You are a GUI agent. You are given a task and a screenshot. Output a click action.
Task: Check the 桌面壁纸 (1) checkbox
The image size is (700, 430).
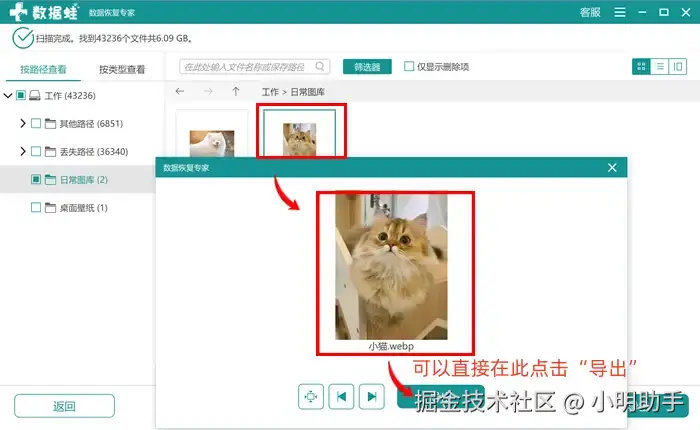(36, 208)
